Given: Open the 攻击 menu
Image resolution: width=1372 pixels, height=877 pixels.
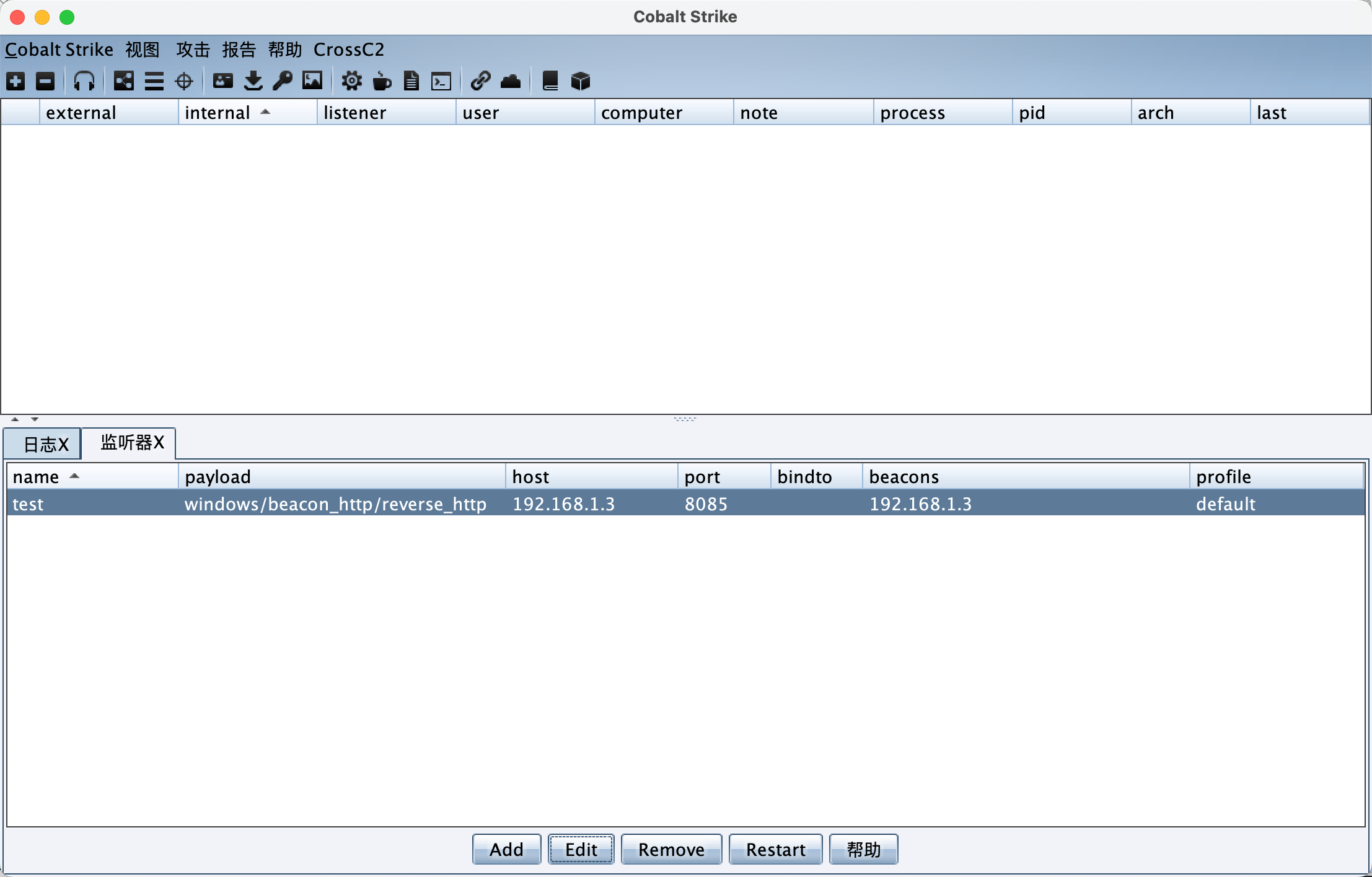Looking at the screenshot, I should [193, 50].
